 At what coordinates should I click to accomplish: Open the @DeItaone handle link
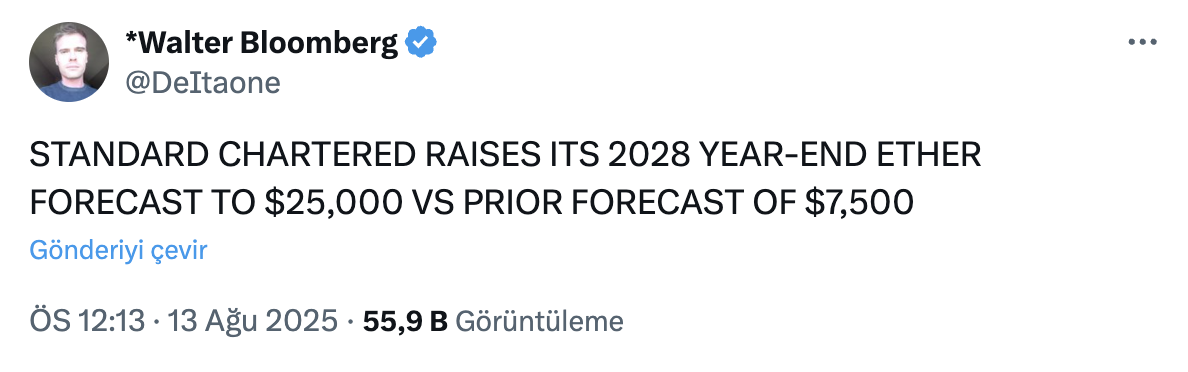(202, 83)
